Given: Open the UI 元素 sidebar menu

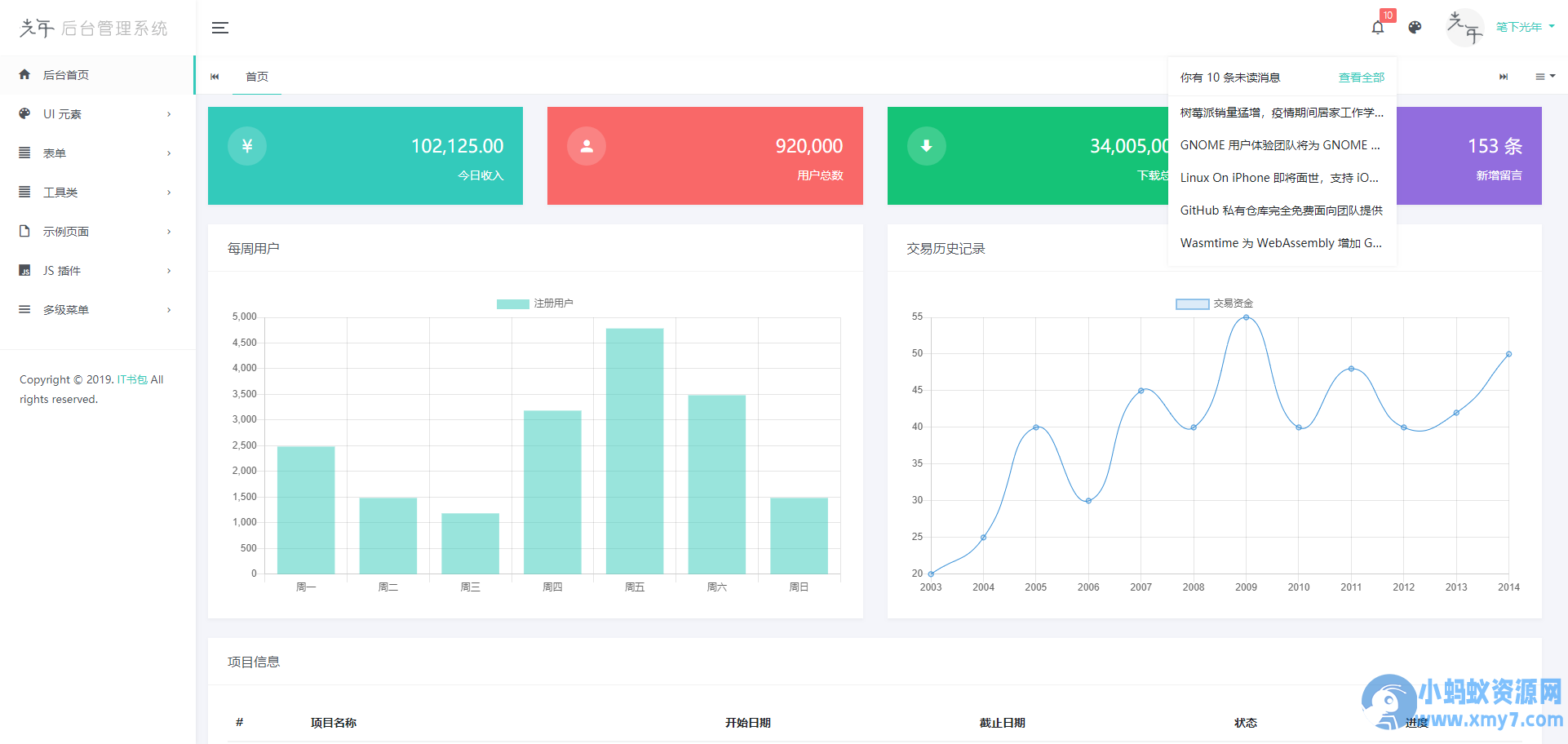Looking at the screenshot, I should [x=97, y=114].
